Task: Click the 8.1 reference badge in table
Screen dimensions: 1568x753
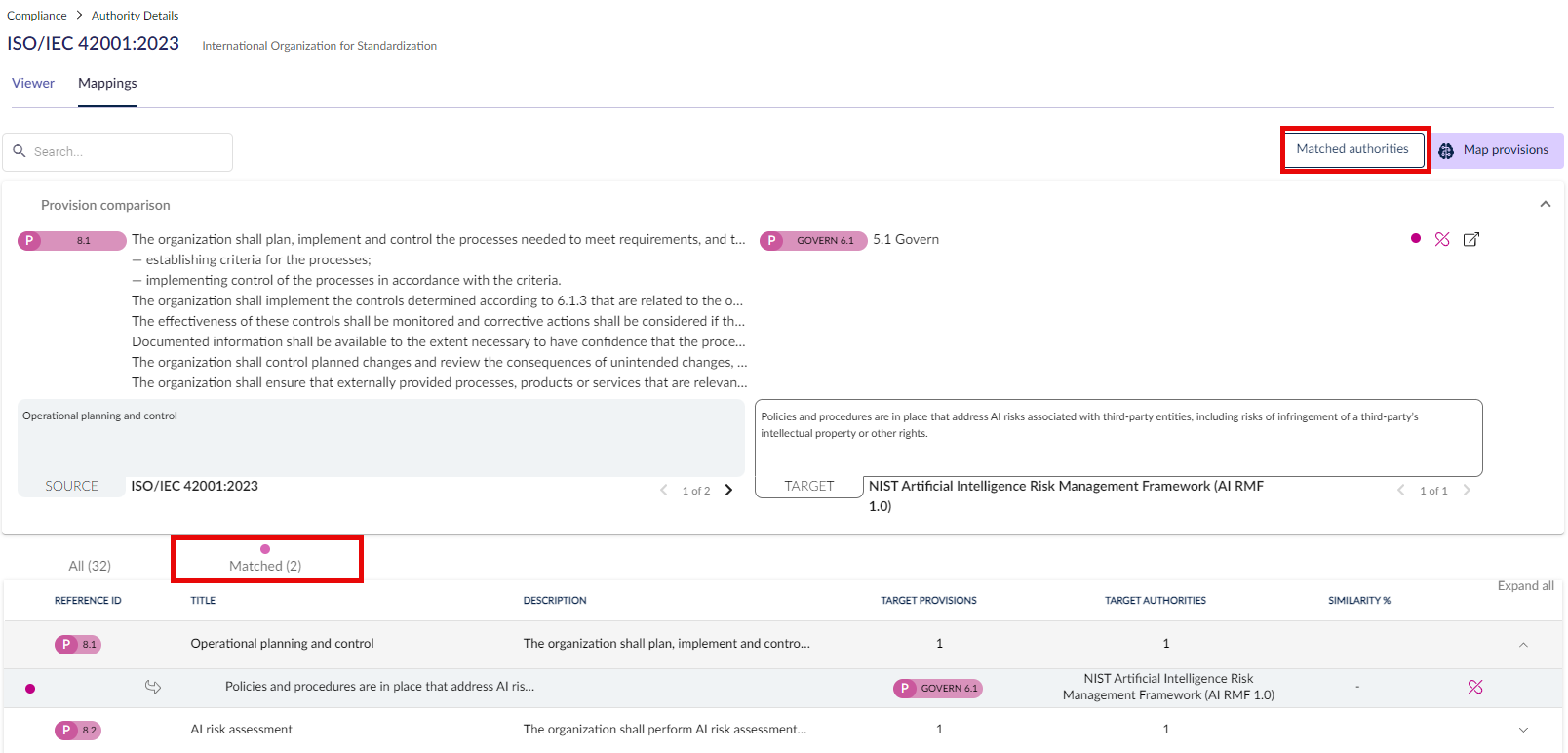Action: point(78,644)
